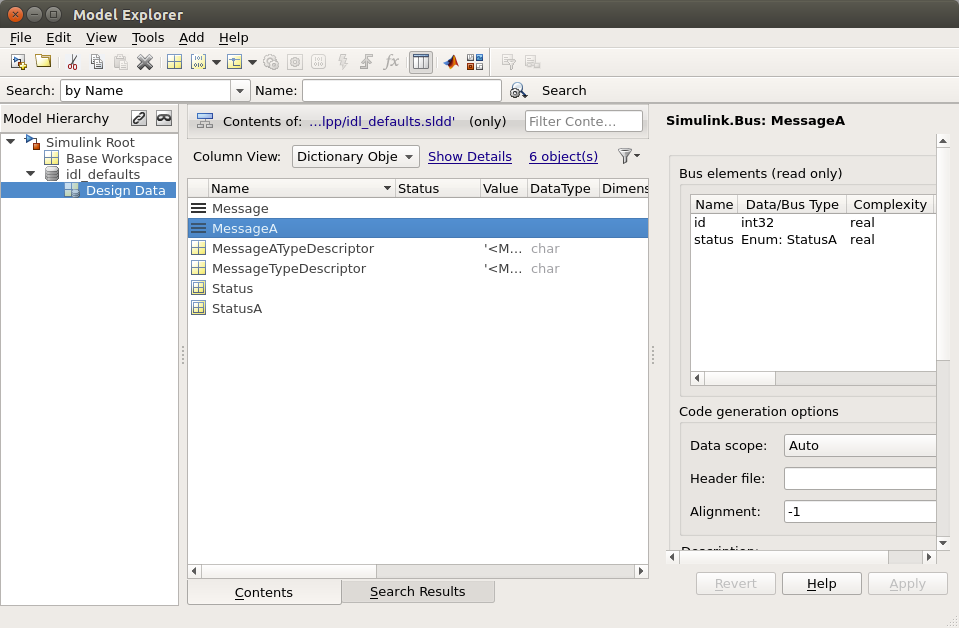
Task: Click the 6 object(s) link
Action: coord(563,157)
